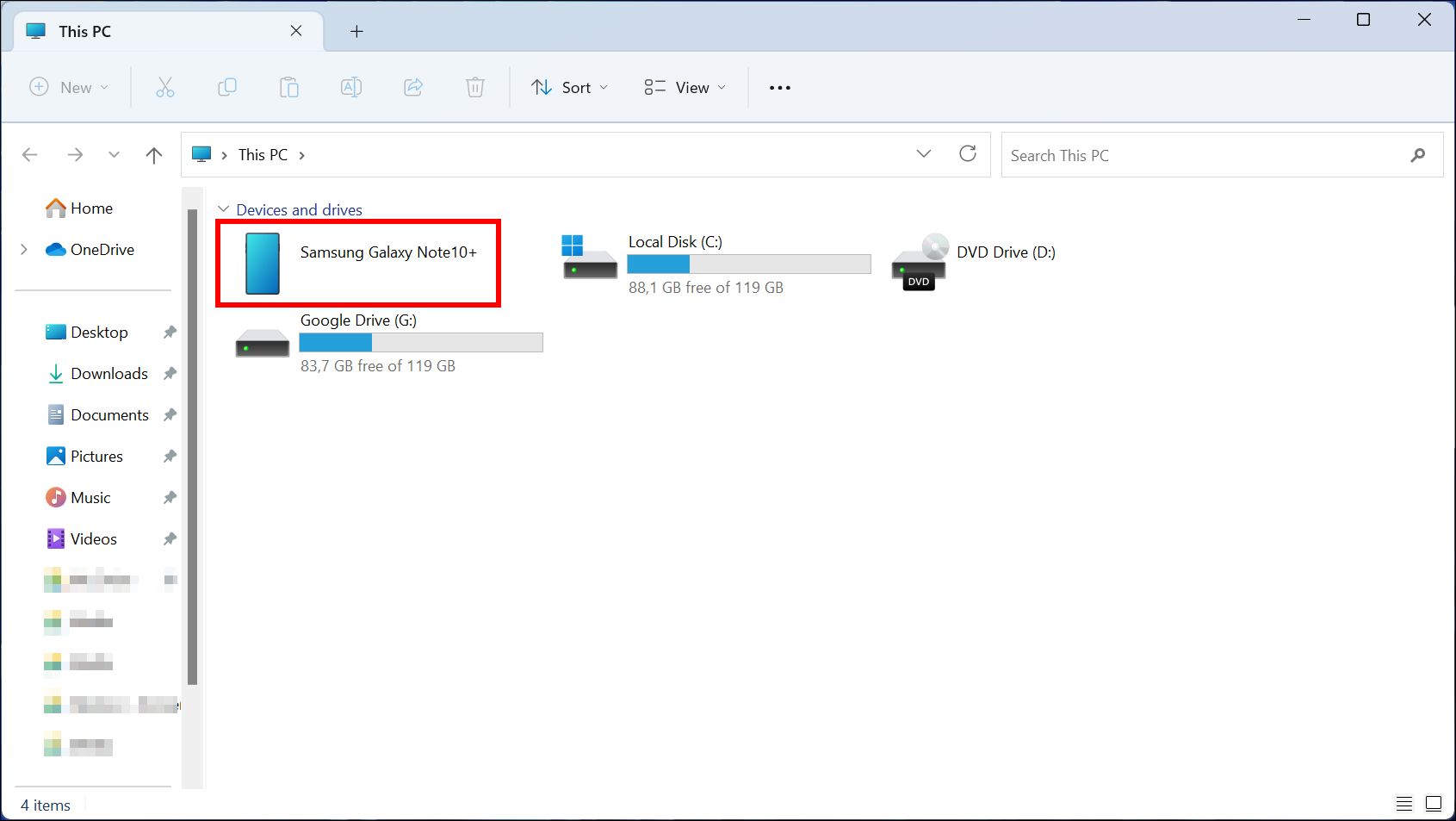
Task: Click the Copy icon in toolbar
Action: (227, 87)
